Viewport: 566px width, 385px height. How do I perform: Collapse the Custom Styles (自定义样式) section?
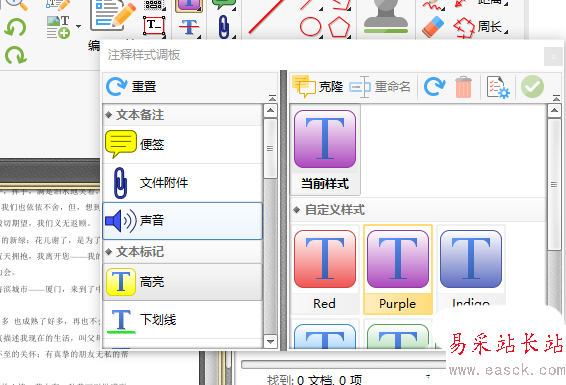[x=297, y=210]
